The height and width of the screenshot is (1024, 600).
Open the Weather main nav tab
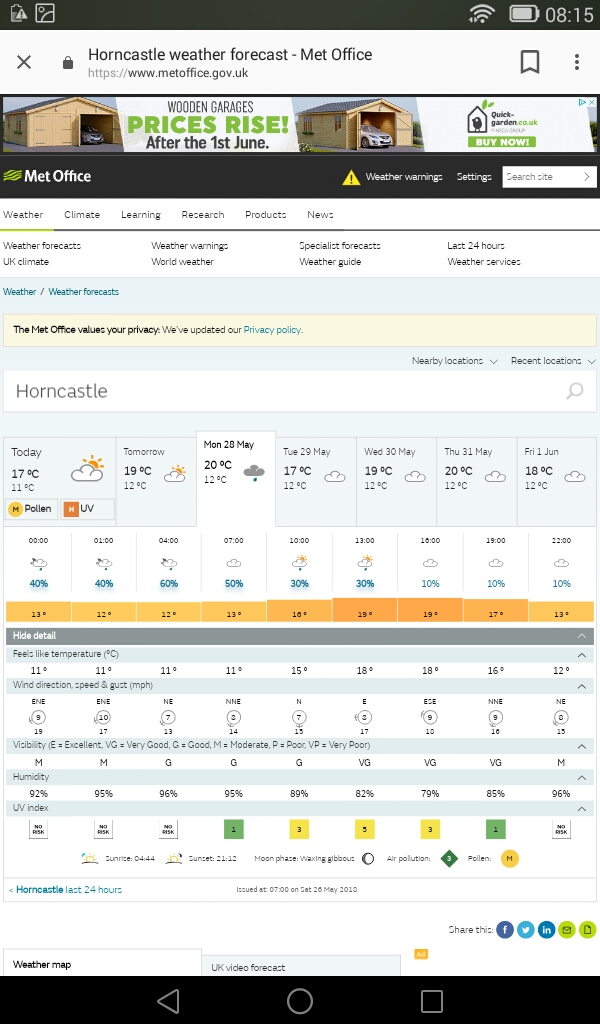pyautogui.click(x=23, y=214)
